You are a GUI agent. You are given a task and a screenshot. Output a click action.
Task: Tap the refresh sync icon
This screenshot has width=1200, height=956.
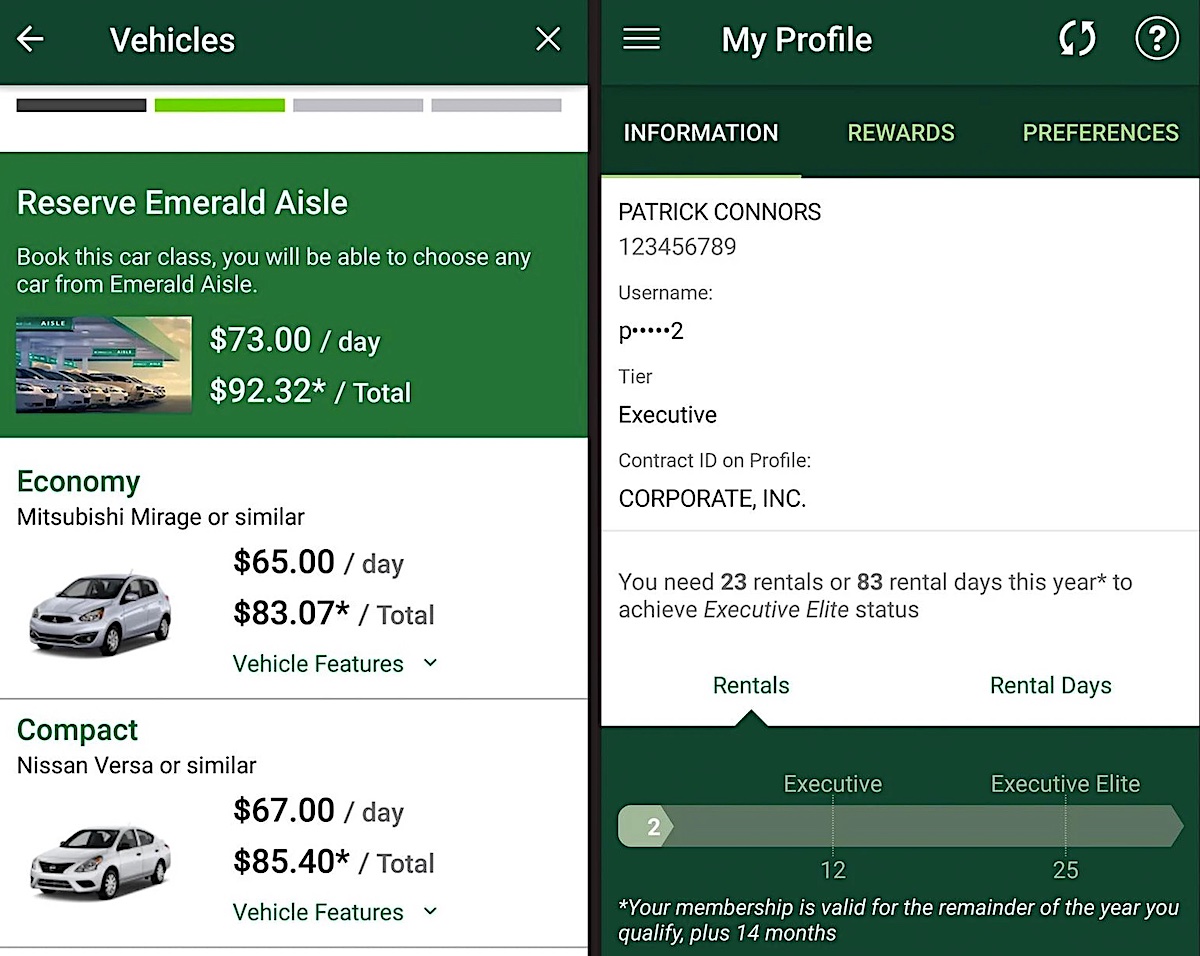click(1077, 40)
